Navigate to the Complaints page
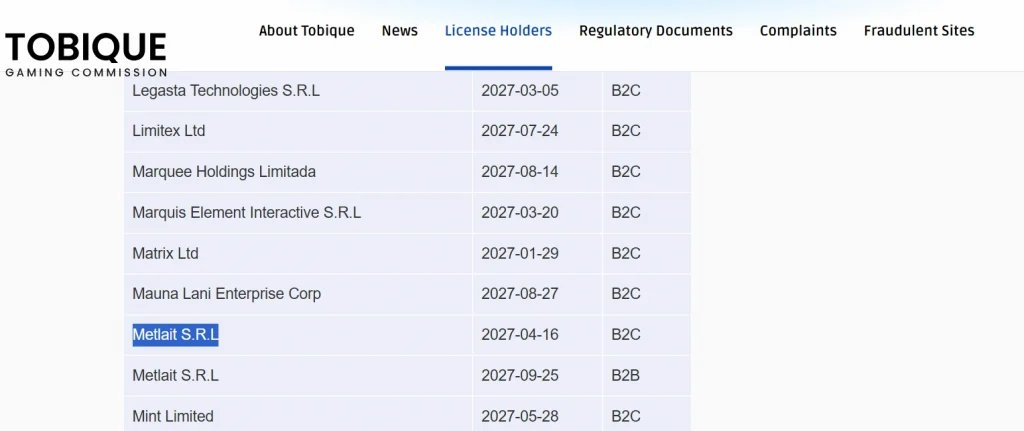1024x431 pixels. pyautogui.click(x=798, y=31)
